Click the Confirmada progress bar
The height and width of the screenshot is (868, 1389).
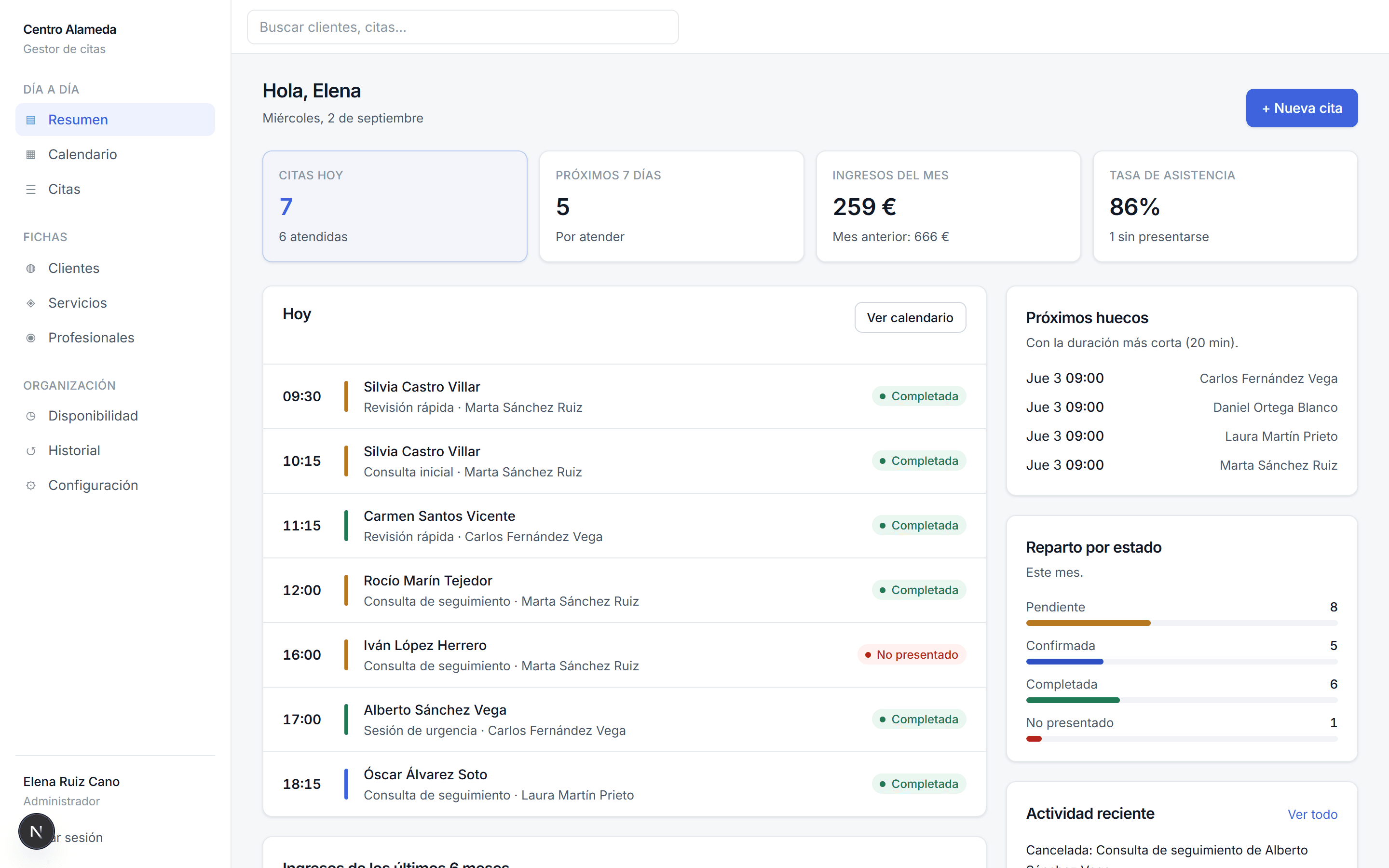(1181, 661)
